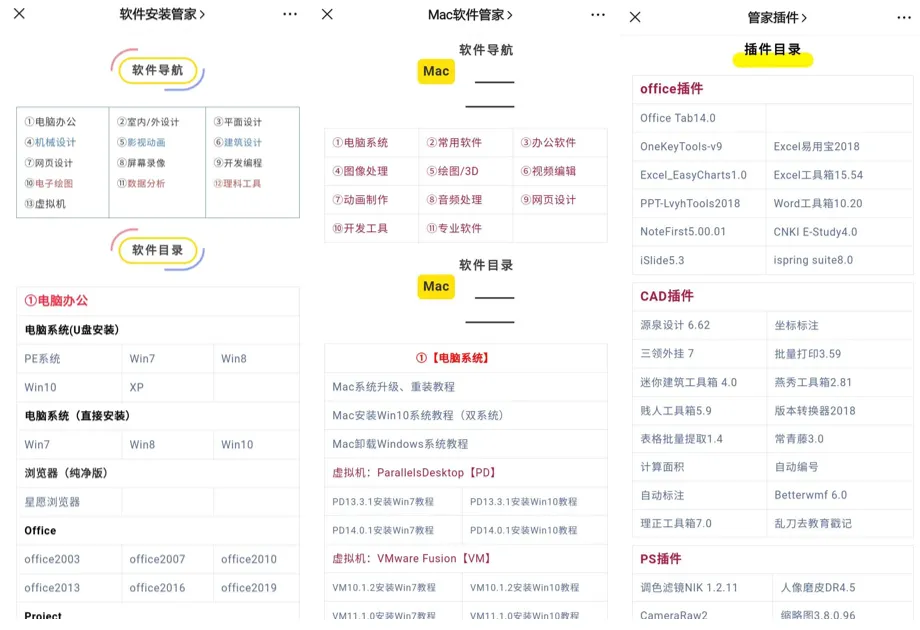
Task: Jump to ①电脑办公 in the navigation
Action: (x=50, y=122)
